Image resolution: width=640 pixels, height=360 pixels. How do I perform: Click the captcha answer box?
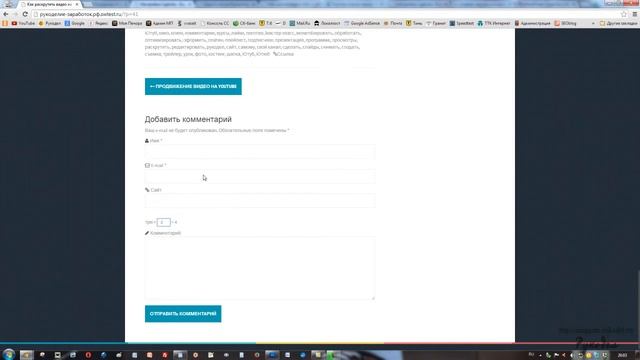[163, 222]
